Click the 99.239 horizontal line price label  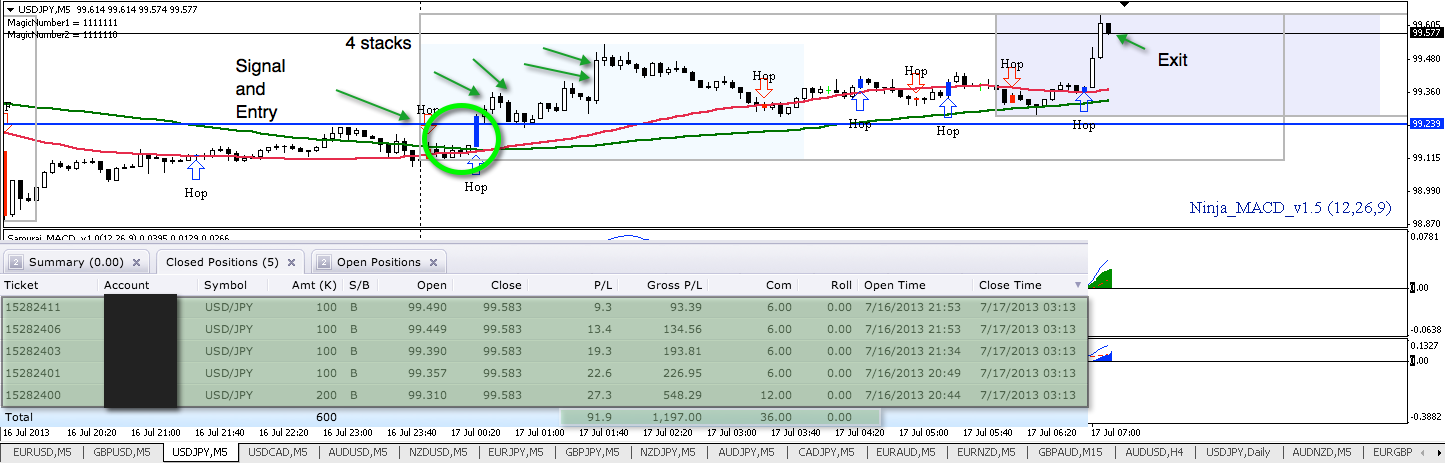pos(1426,124)
